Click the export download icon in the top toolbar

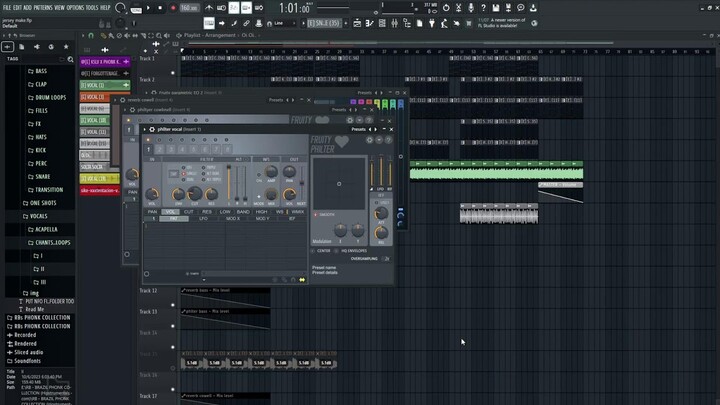coord(533,8)
